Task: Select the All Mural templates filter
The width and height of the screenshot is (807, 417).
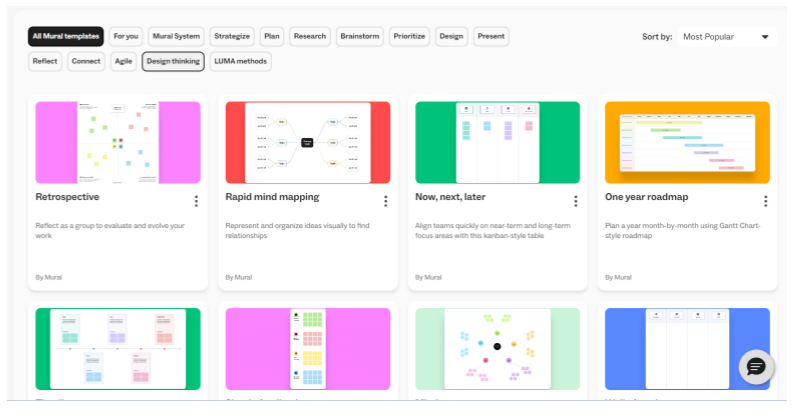Action: [x=65, y=37]
